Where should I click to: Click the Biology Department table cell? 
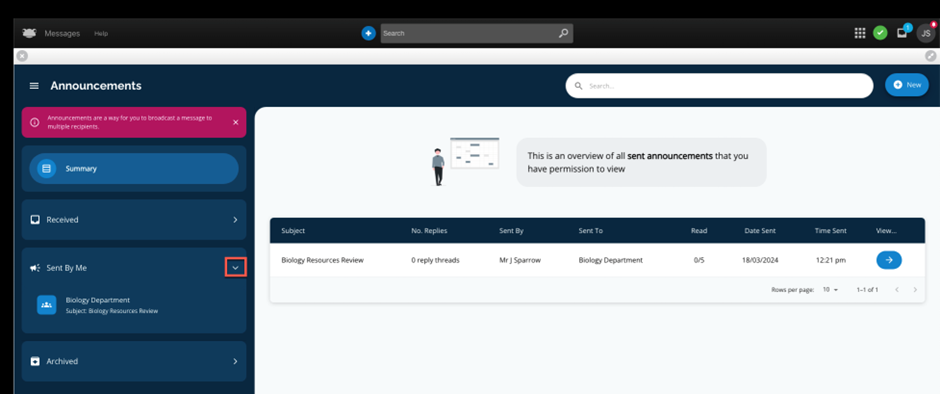(610, 260)
